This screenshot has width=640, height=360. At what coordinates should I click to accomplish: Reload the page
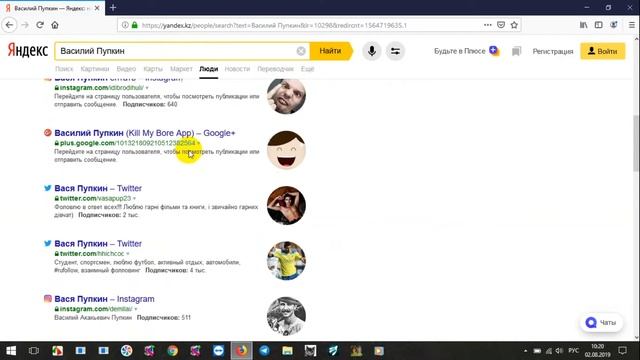[40, 25]
